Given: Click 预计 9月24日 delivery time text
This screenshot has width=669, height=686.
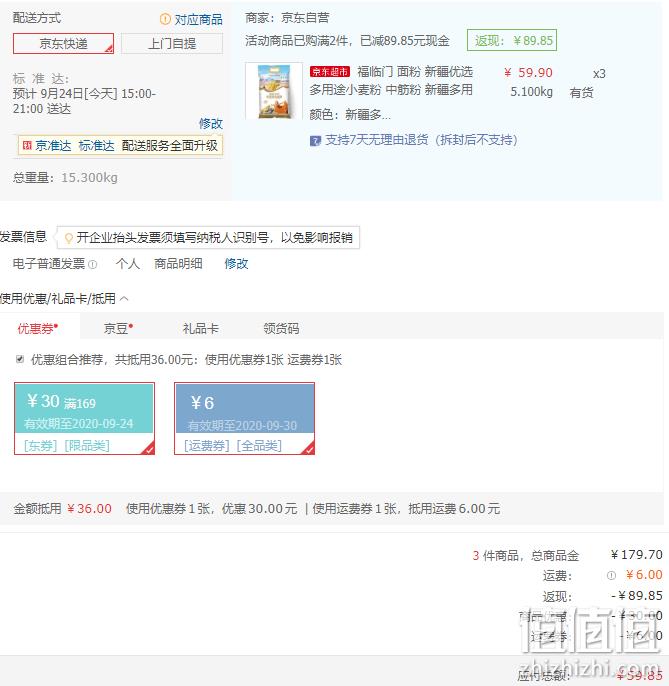Looking at the screenshot, I should pyautogui.click(x=84, y=101).
